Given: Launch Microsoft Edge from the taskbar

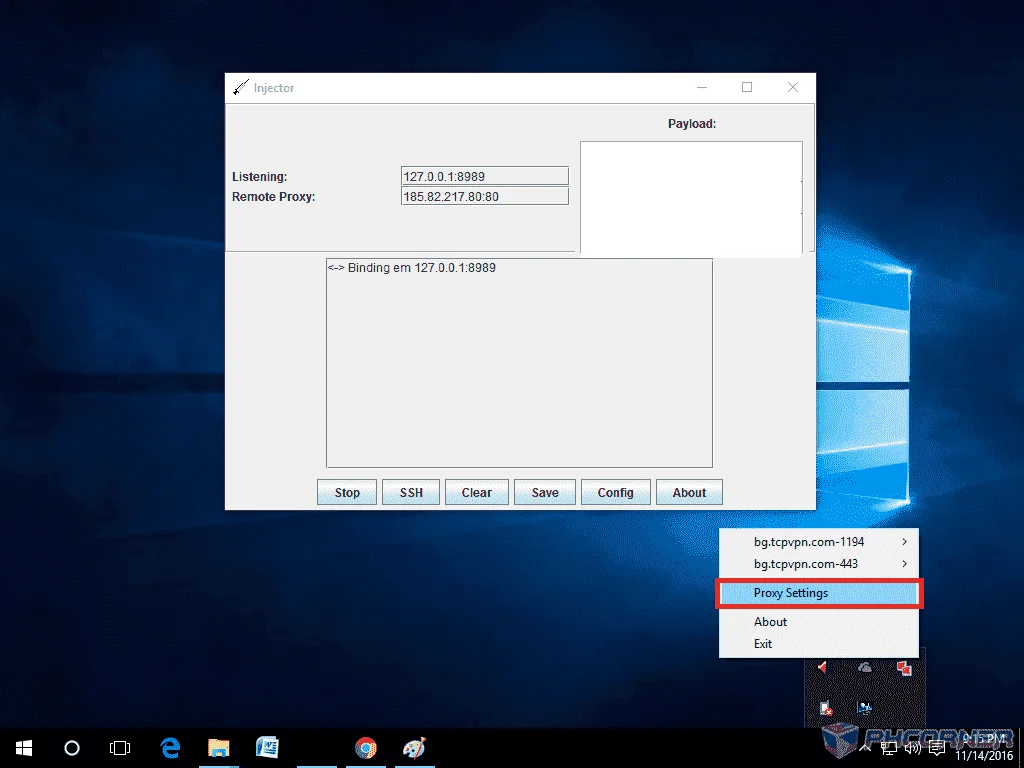Looking at the screenshot, I should click(x=170, y=748).
